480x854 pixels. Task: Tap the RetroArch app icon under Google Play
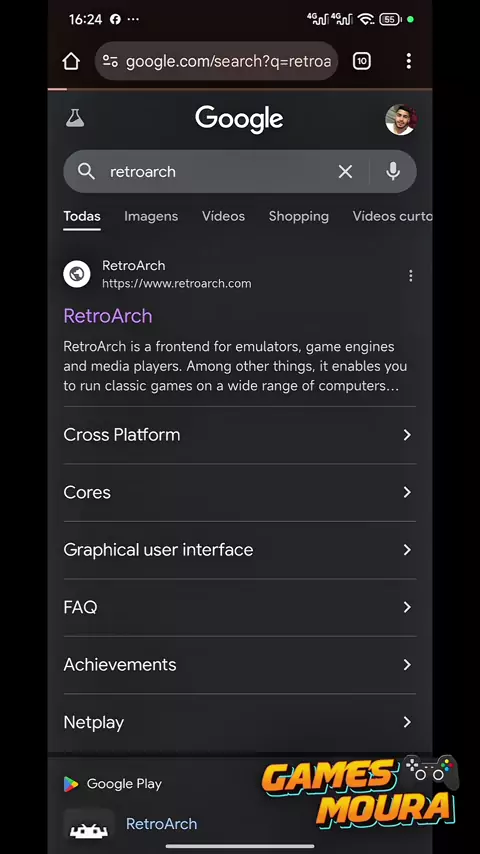89,828
